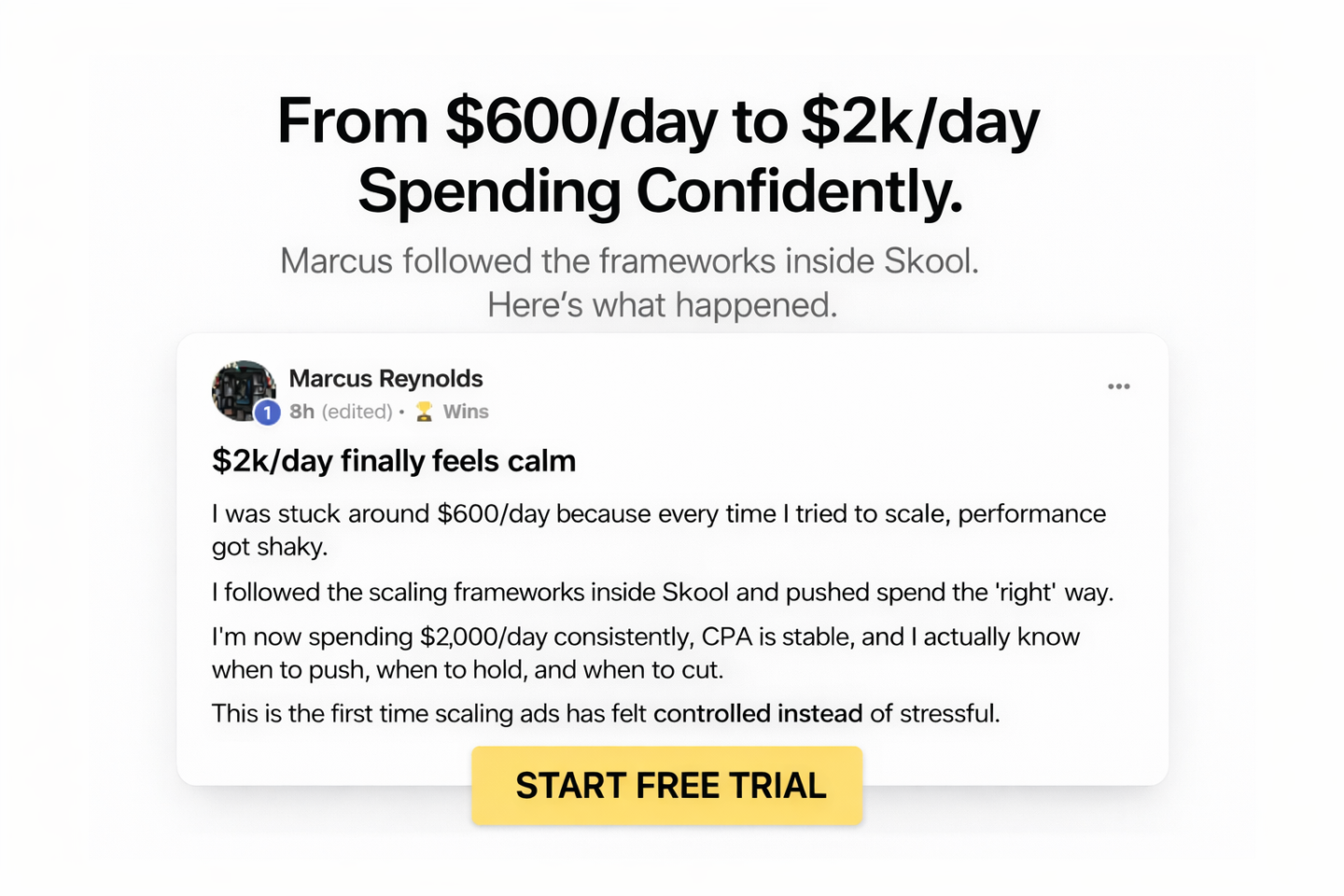Open the Wins category label
The height and width of the screenshot is (896, 1344).
pyautogui.click(x=466, y=412)
